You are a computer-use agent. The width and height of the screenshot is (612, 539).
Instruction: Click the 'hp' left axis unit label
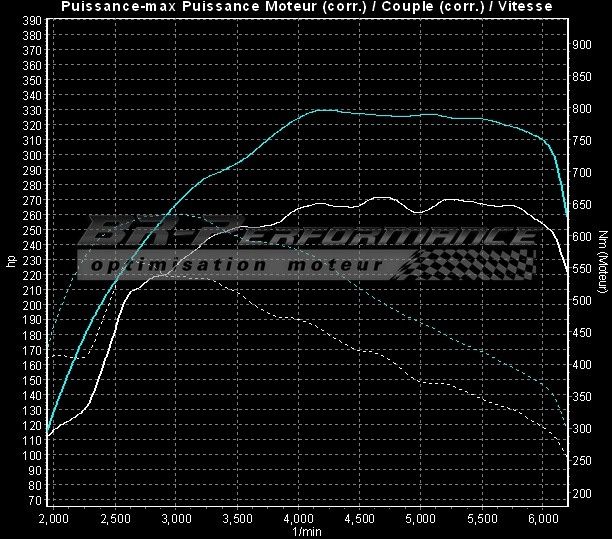point(11,262)
